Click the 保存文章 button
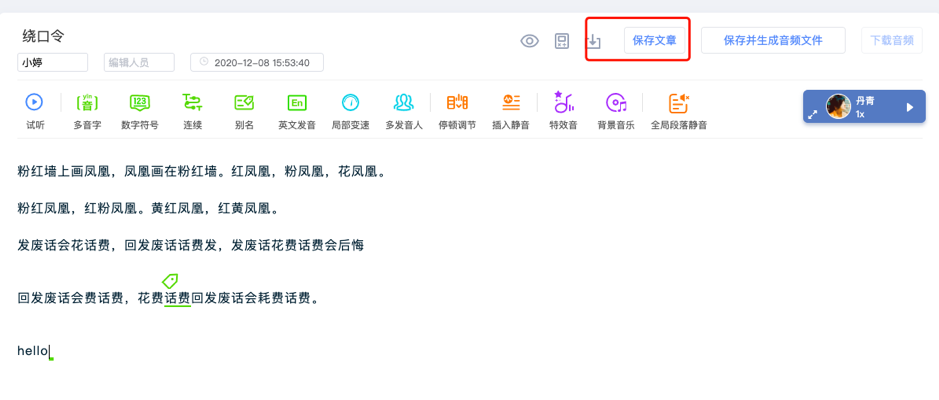Image resolution: width=939 pixels, height=400 pixels. coord(655,41)
